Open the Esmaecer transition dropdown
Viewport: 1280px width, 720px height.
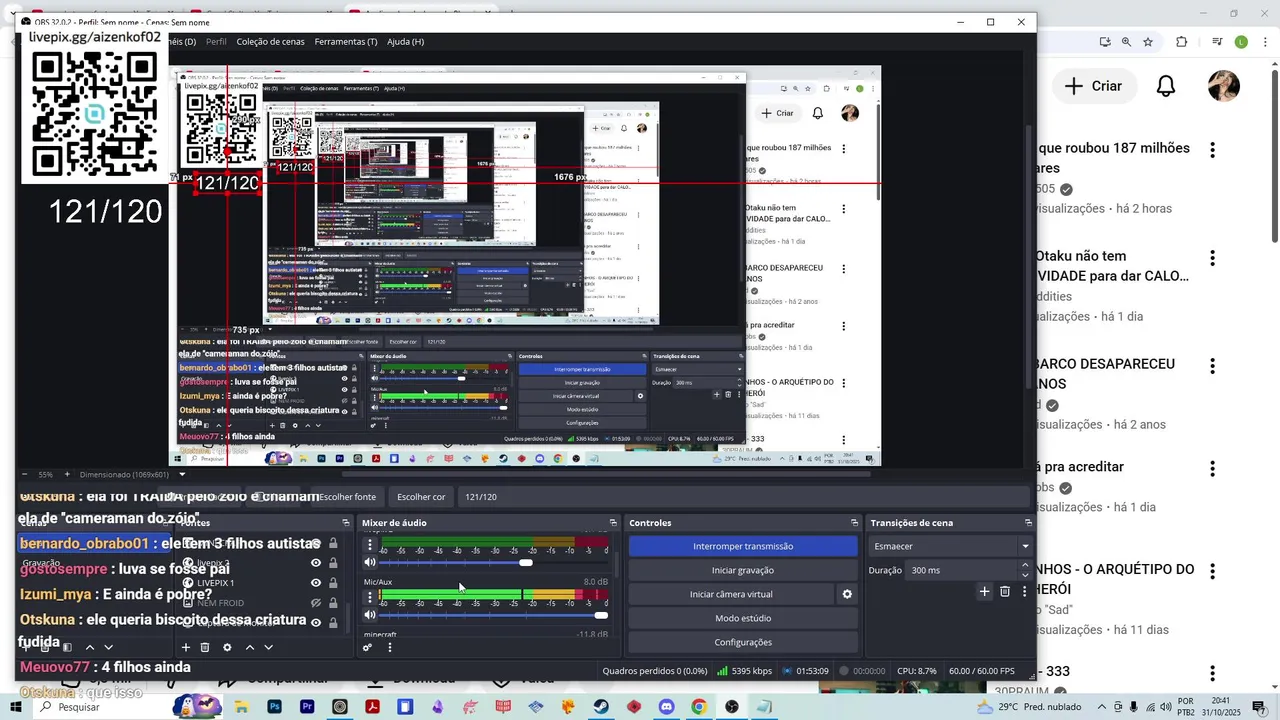[950, 546]
